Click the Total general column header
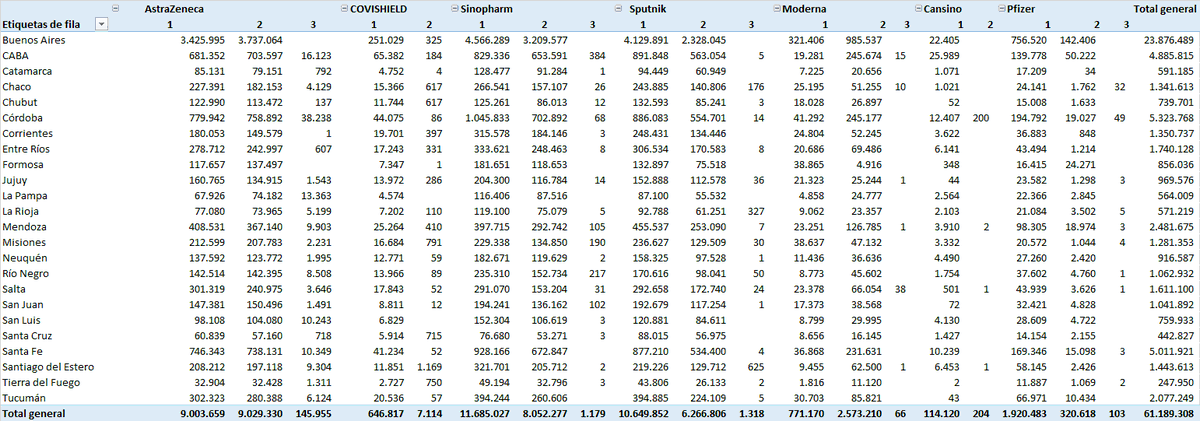1200x421 pixels. (1163, 8)
